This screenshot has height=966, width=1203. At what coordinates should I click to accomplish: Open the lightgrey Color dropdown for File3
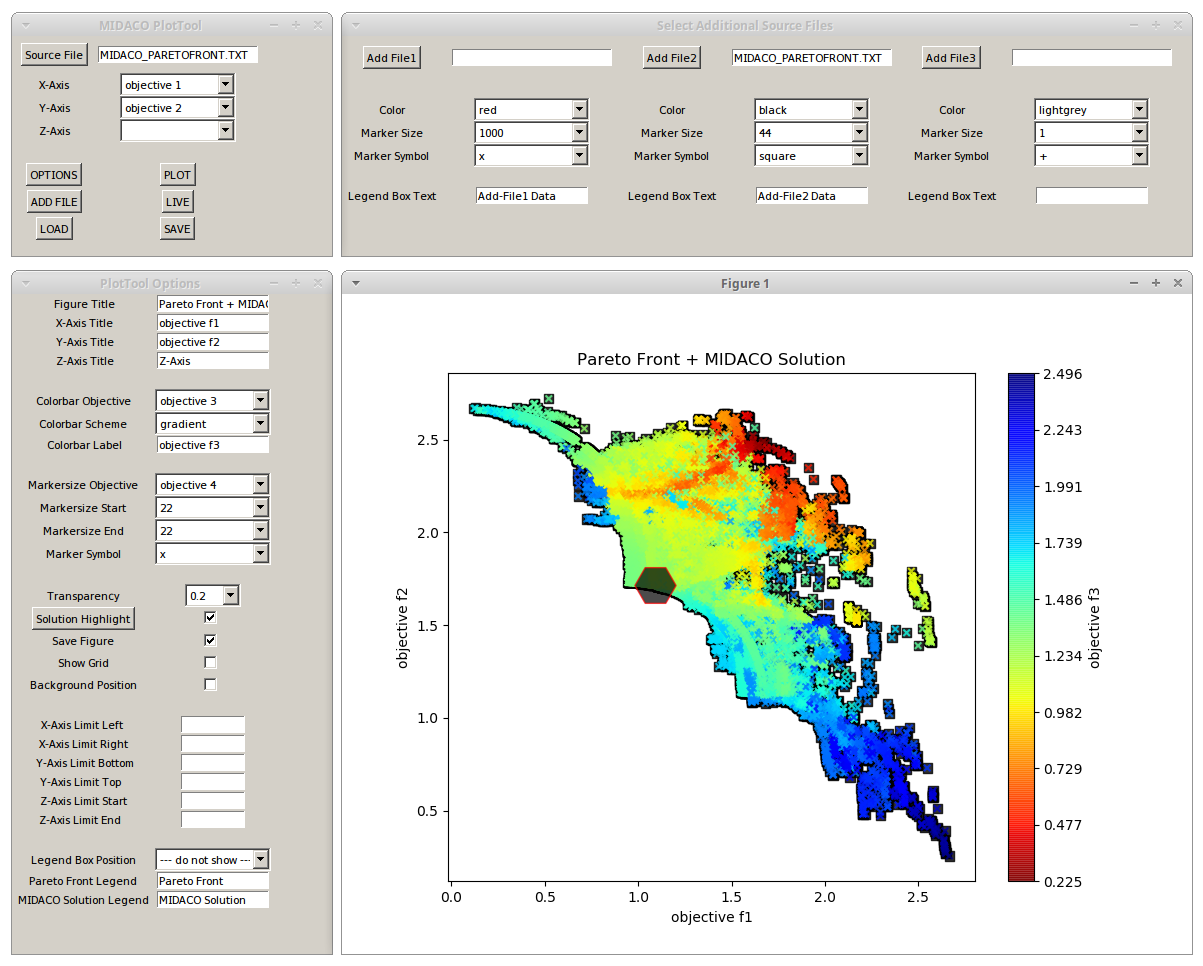pos(1091,110)
